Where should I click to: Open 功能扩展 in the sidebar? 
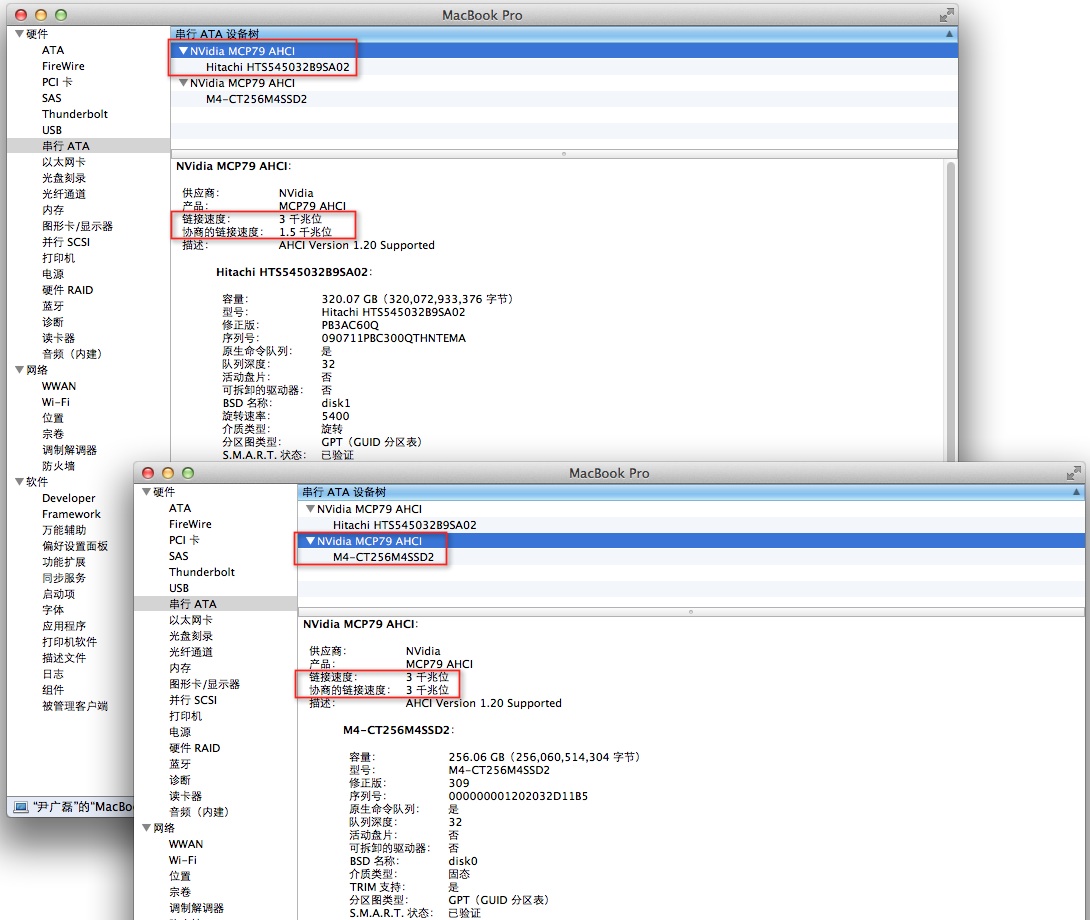click(64, 562)
